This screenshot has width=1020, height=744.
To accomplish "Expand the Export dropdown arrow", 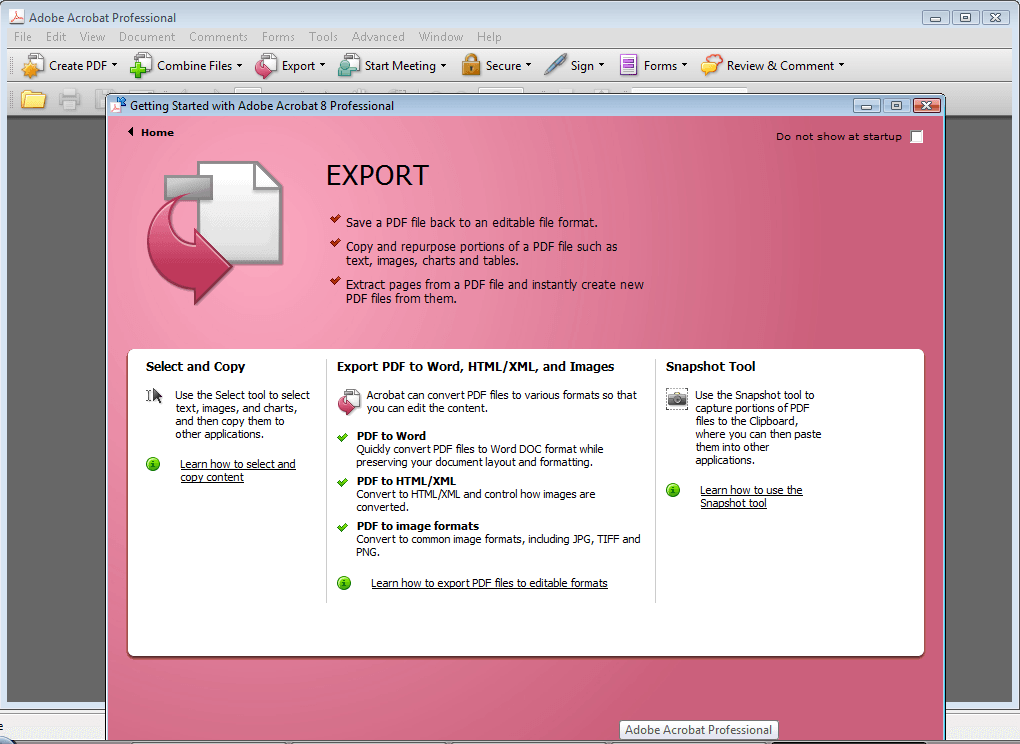I will pos(323,65).
